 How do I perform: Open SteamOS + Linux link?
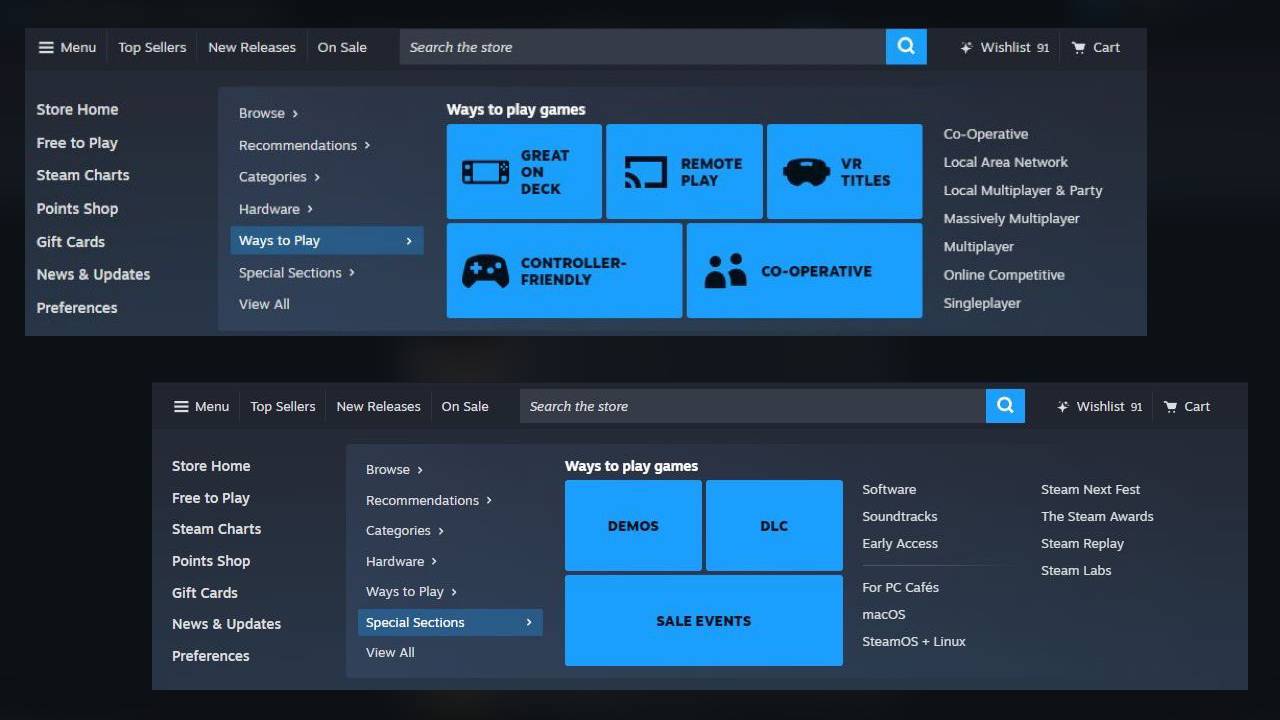pyautogui.click(x=914, y=641)
